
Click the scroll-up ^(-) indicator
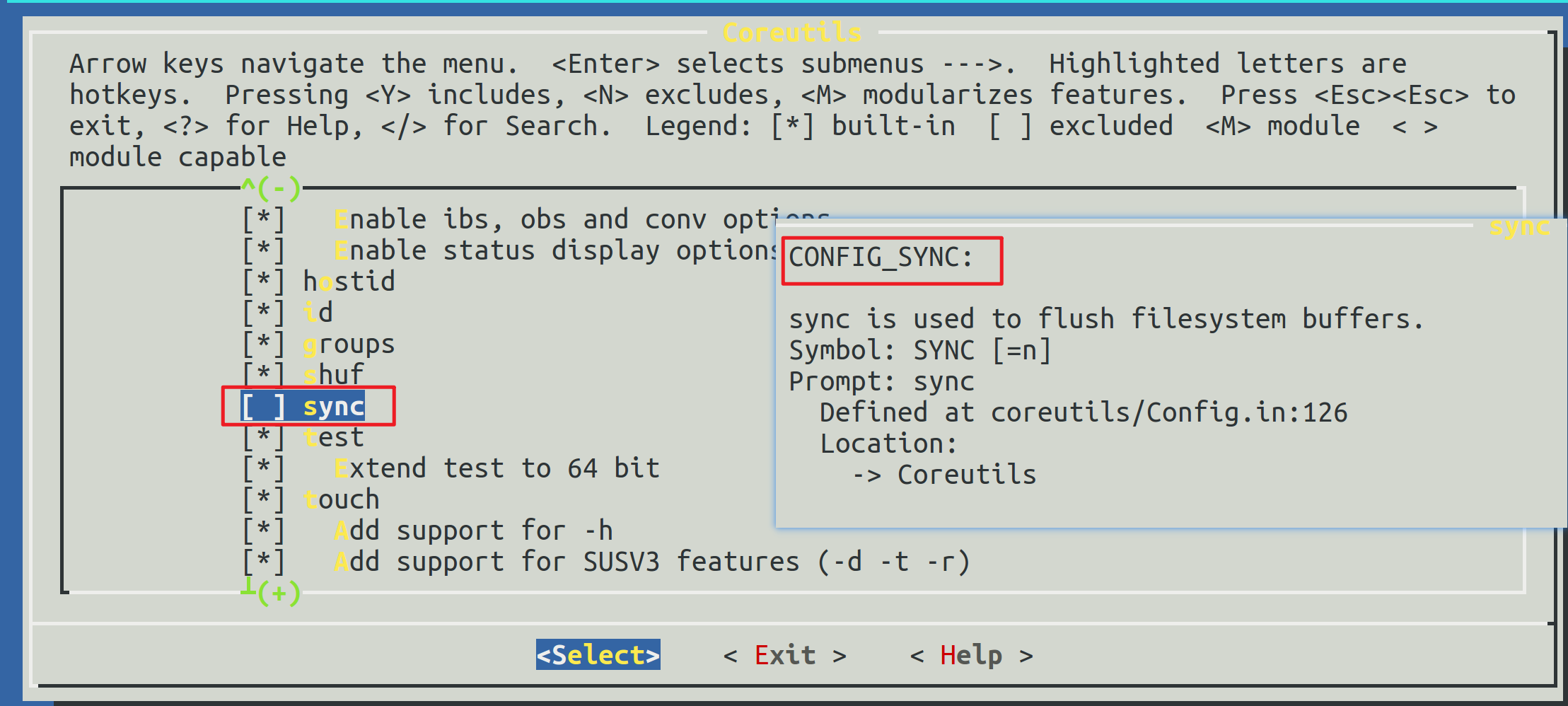tap(272, 188)
